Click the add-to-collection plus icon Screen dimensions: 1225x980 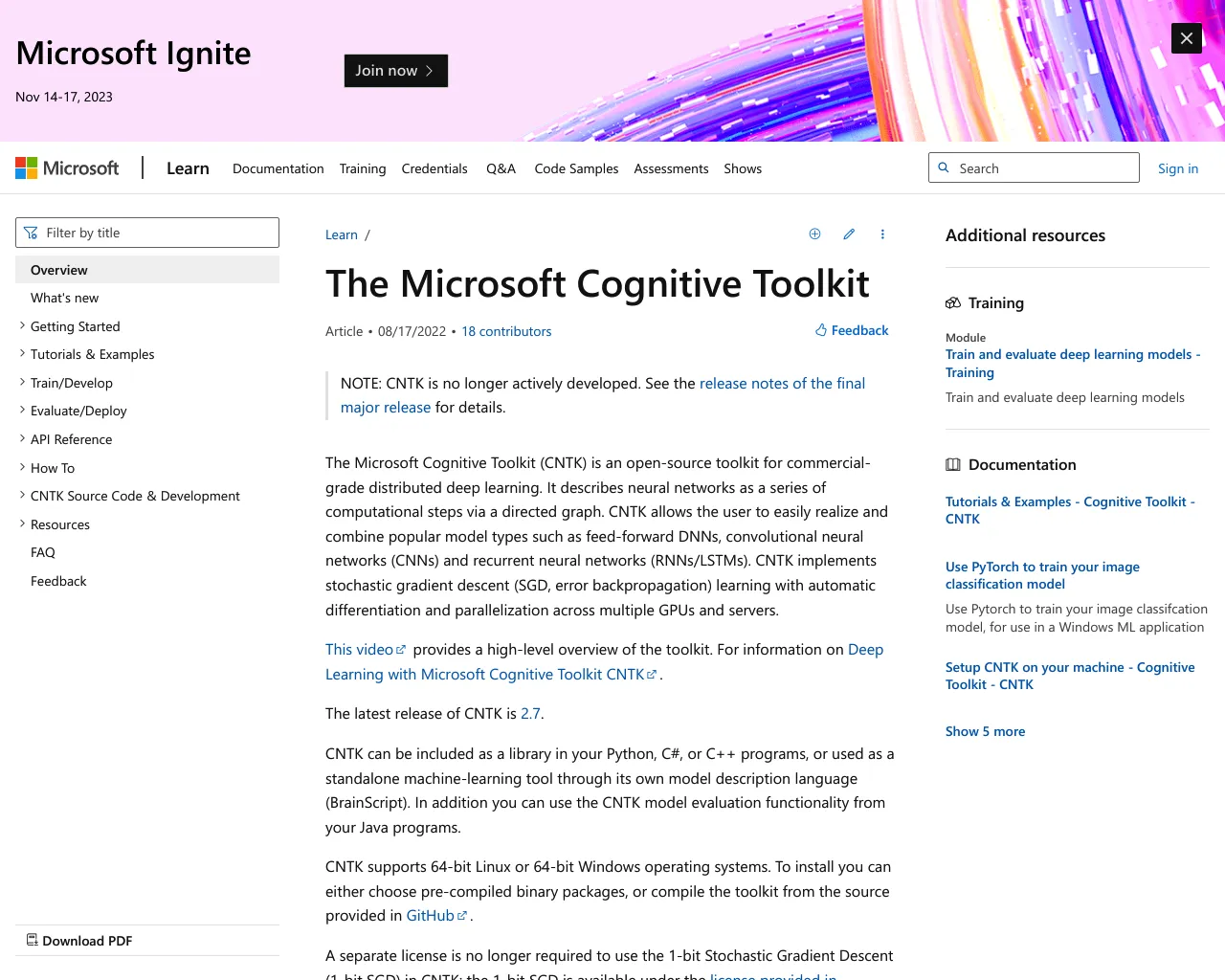(814, 234)
